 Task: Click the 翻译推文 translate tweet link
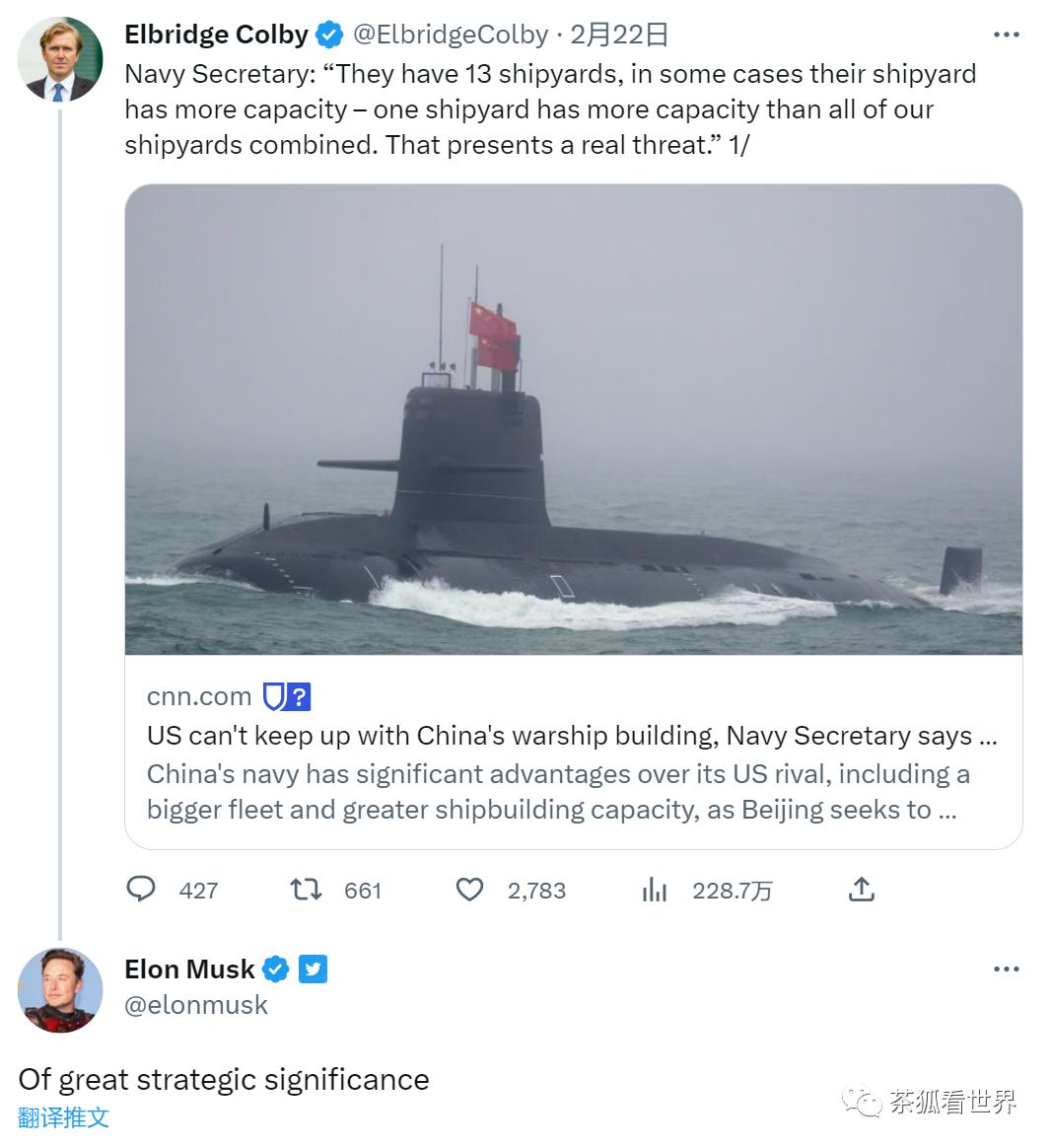pos(63,1117)
